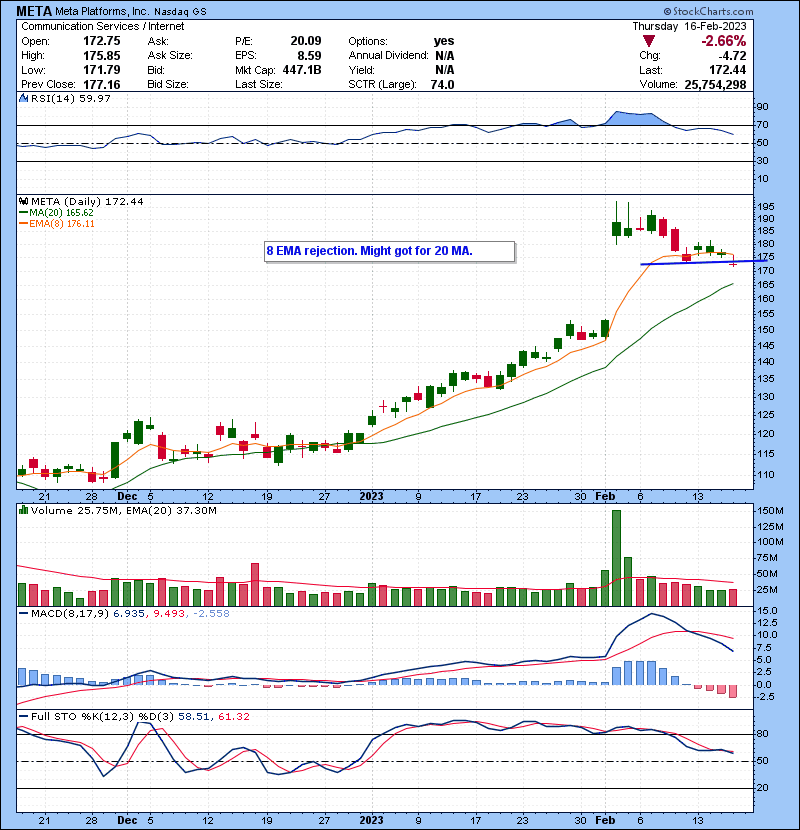This screenshot has width=800, height=830.
Task: Click the Volume 25.75M, EMA(20) 37.30M label
Action: [124, 510]
